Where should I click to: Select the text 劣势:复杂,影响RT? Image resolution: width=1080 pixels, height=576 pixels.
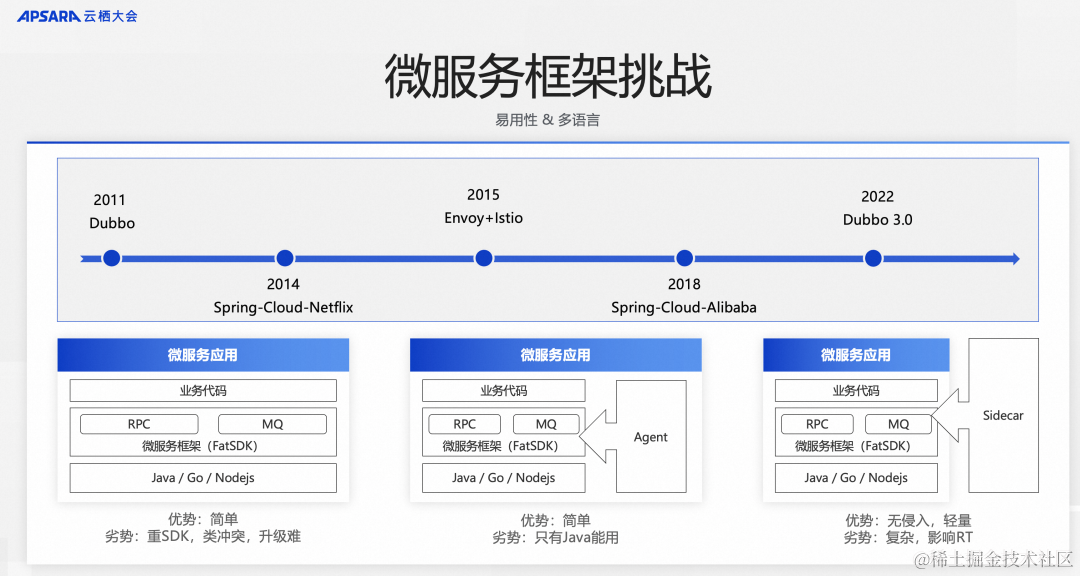coord(908,537)
